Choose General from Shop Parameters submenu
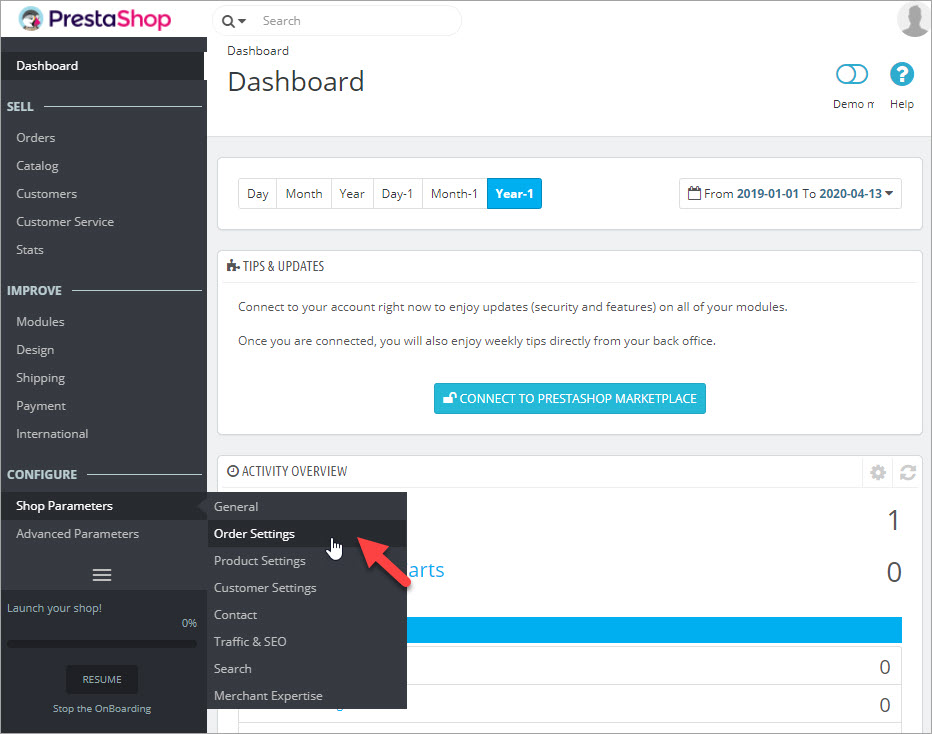Viewport: 932px width, 734px height. (x=307, y=506)
